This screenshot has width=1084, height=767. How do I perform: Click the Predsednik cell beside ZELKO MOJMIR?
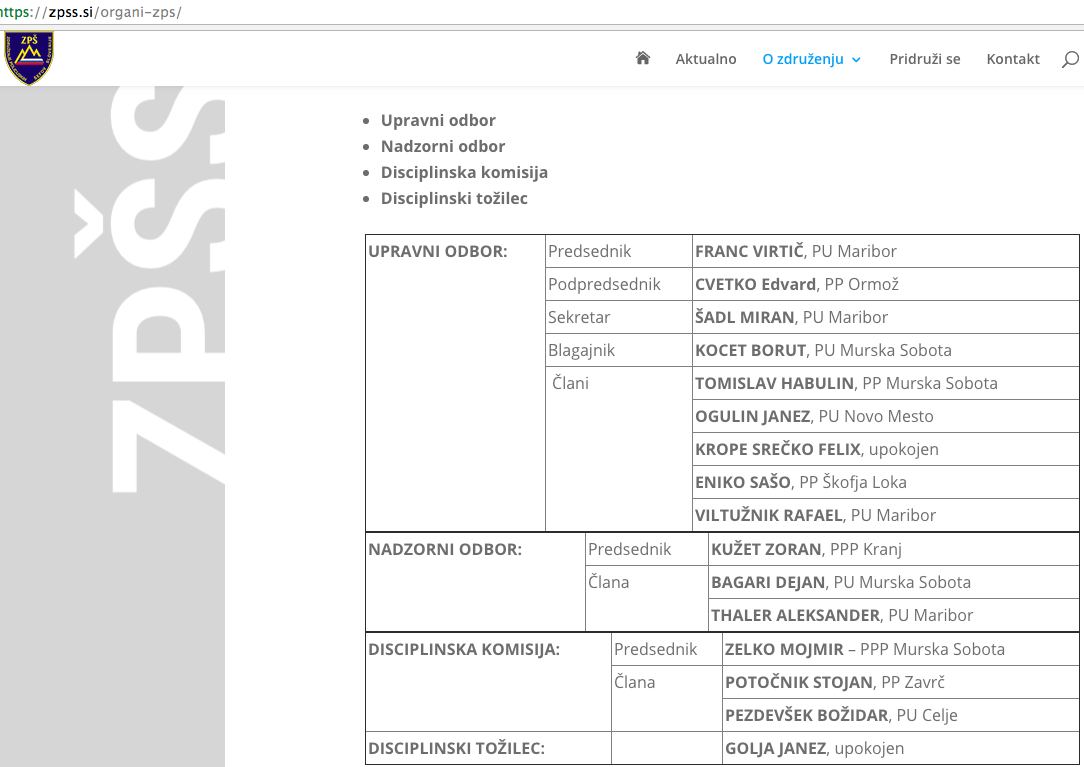(667, 649)
